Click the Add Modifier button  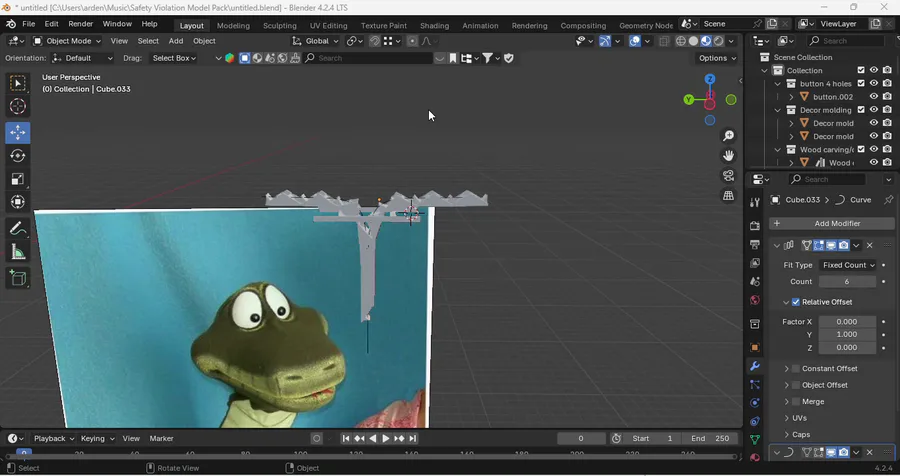[x=832, y=223]
